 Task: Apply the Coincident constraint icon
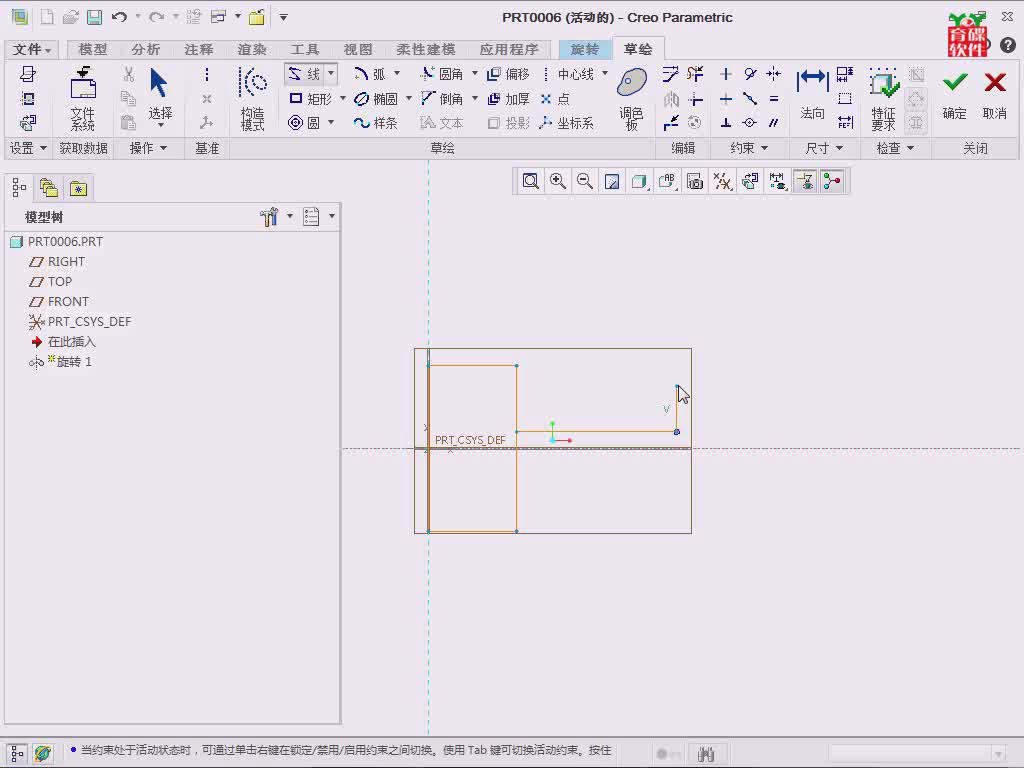tap(750, 123)
